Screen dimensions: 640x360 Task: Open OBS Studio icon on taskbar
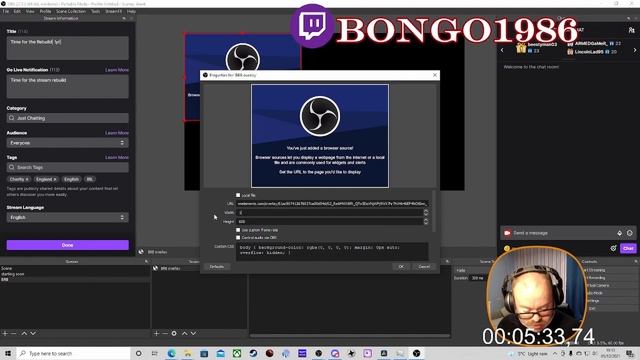click(416, 353)
